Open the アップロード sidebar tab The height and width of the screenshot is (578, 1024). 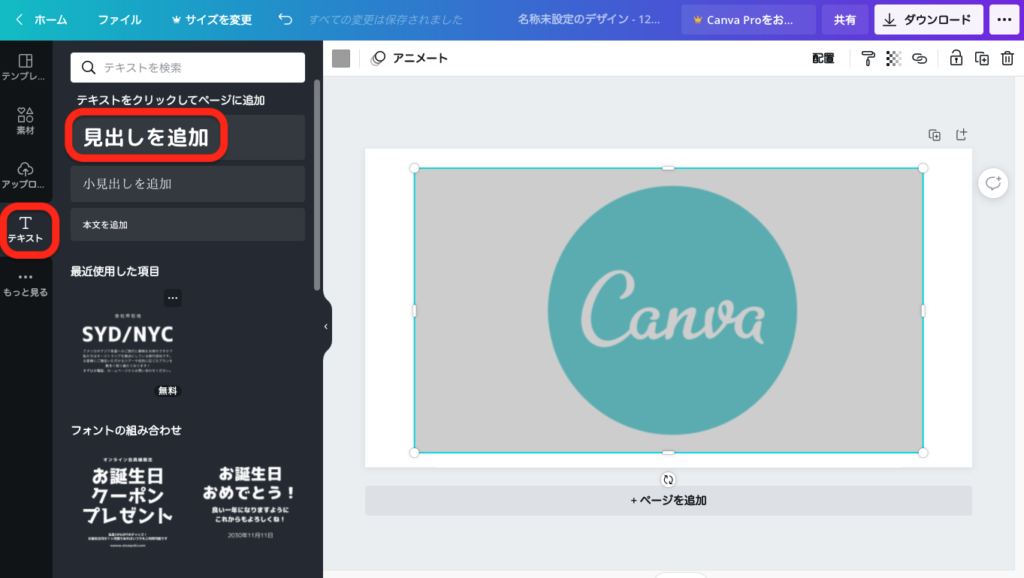coord(25,175)
